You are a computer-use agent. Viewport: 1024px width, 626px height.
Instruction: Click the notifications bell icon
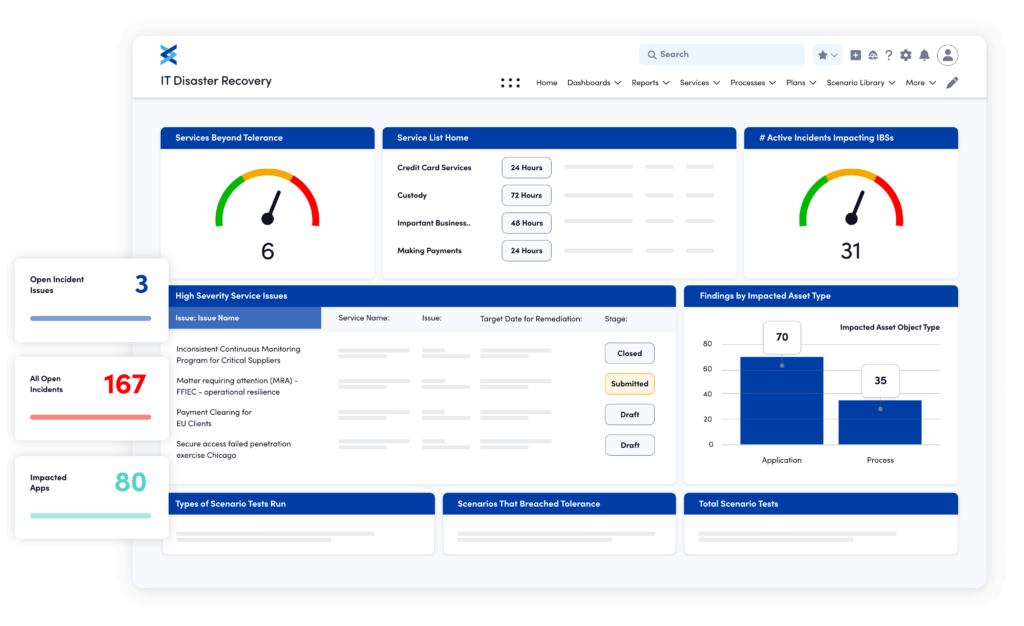(x=925, y=55)
